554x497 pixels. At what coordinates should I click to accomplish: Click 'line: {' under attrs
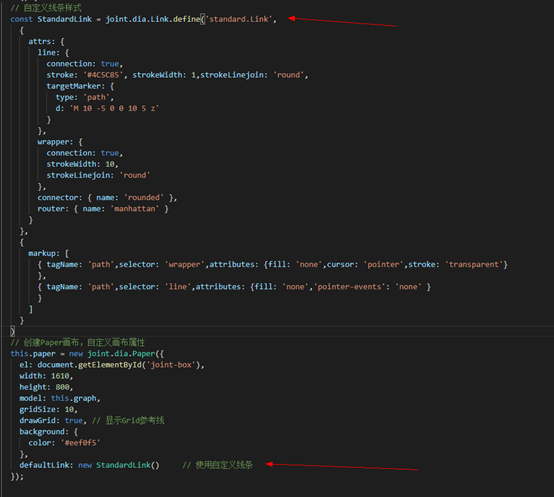tap(53, 53)
